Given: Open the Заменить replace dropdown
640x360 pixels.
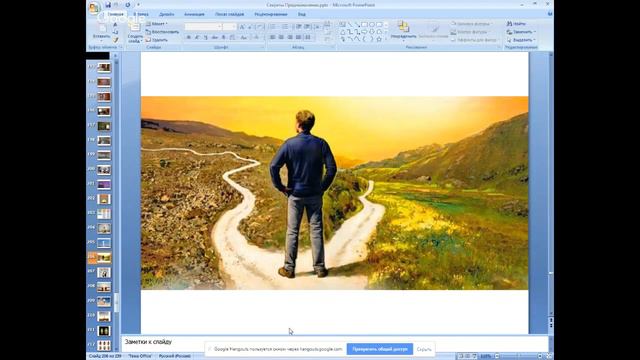Looking at the screenshot, I should point(521,32).
